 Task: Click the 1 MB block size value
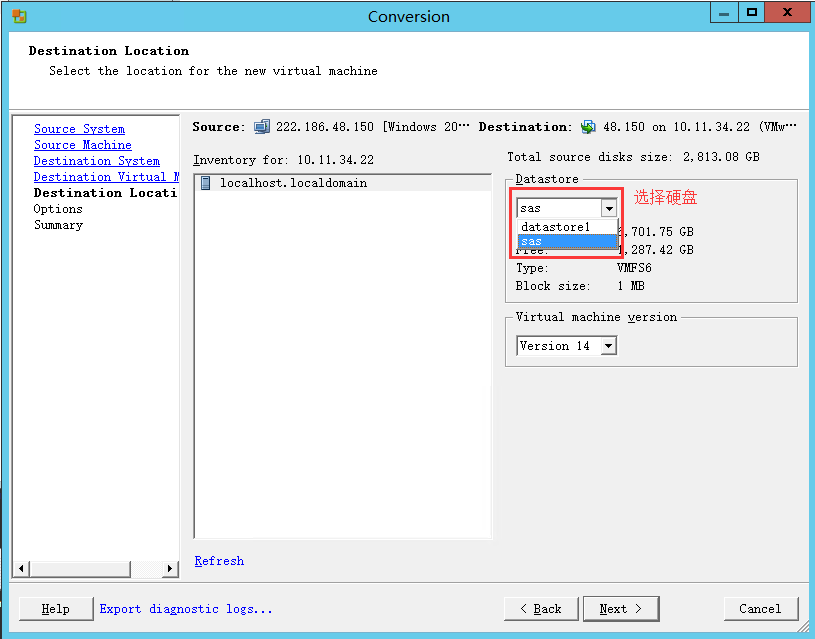point(631,286)
